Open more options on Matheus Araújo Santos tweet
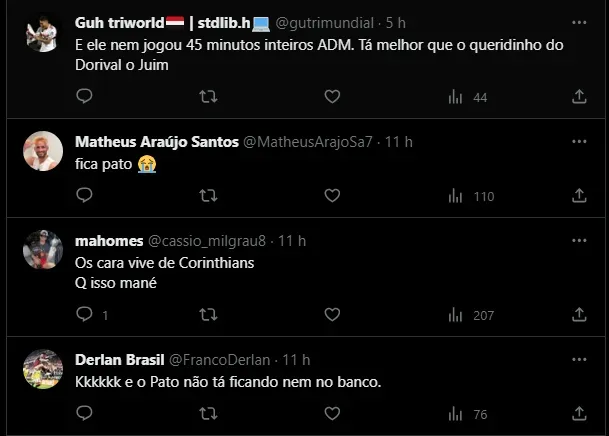This screenshot has width=609, height=436. click(579, 142)
